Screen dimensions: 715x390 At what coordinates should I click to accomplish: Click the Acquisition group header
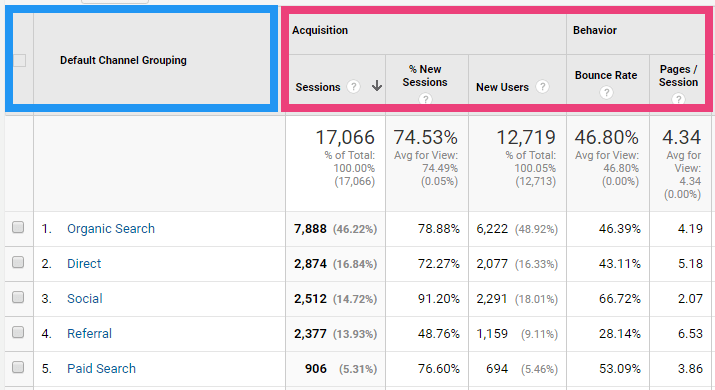coord(320,30)
